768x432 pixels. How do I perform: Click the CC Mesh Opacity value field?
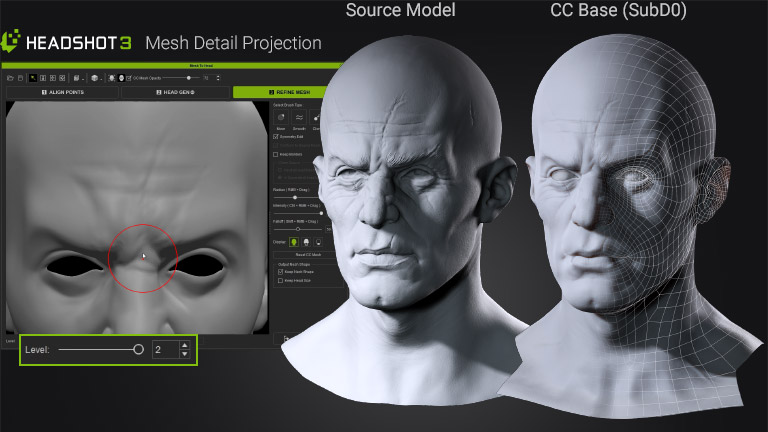208,78
